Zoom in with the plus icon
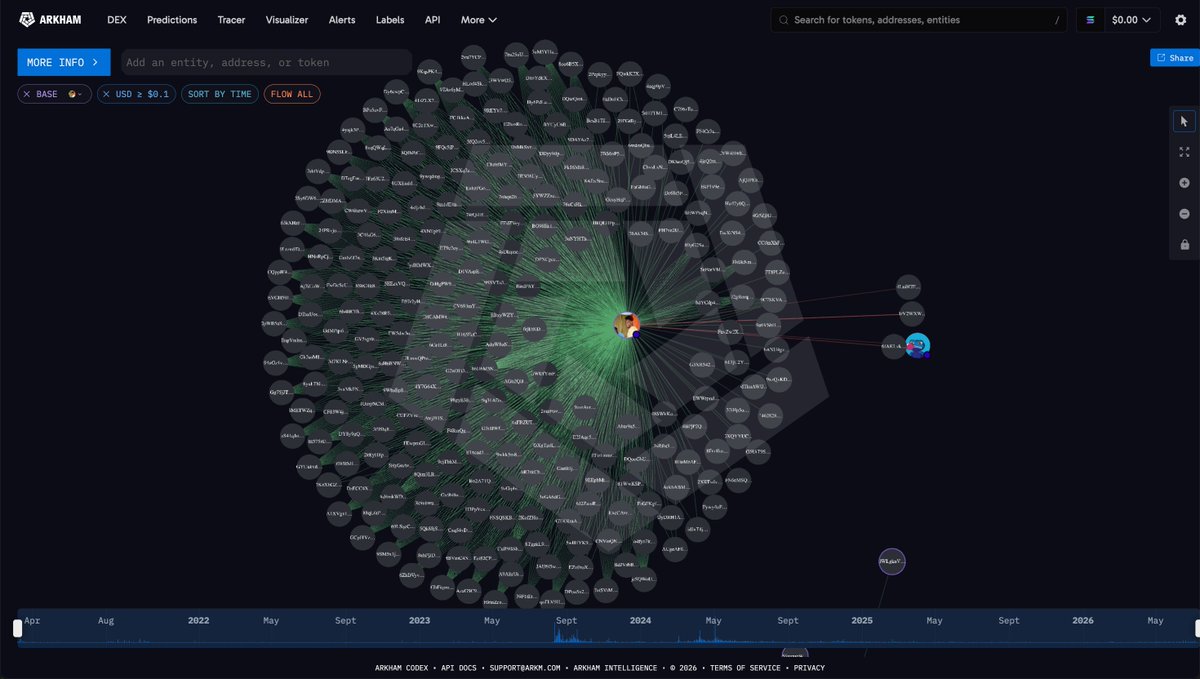 point(1184,183)
